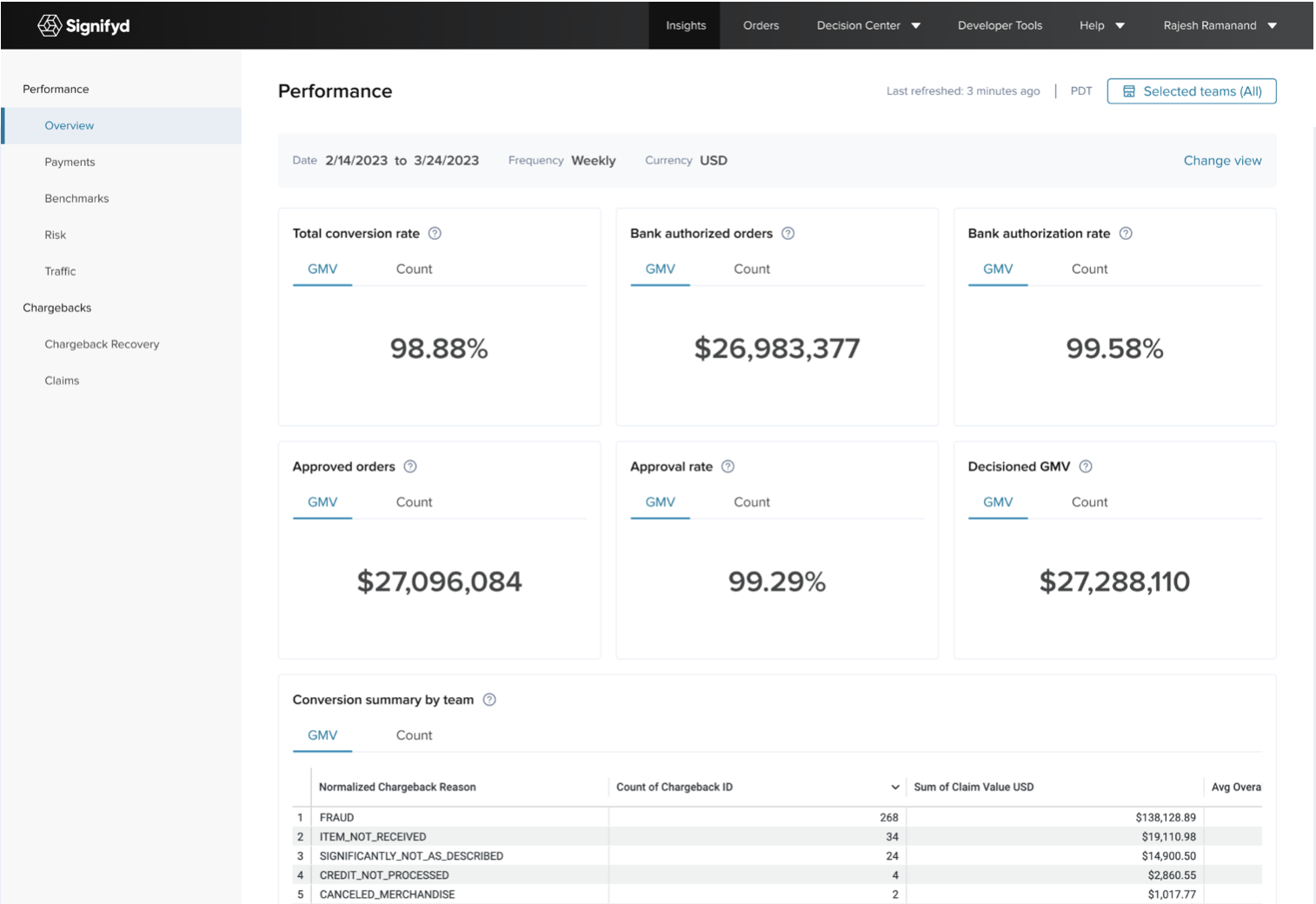Viewport: 1316px width, 904px height.
Task: Open Total conversion rate help icon
Action: click(435, 233)
